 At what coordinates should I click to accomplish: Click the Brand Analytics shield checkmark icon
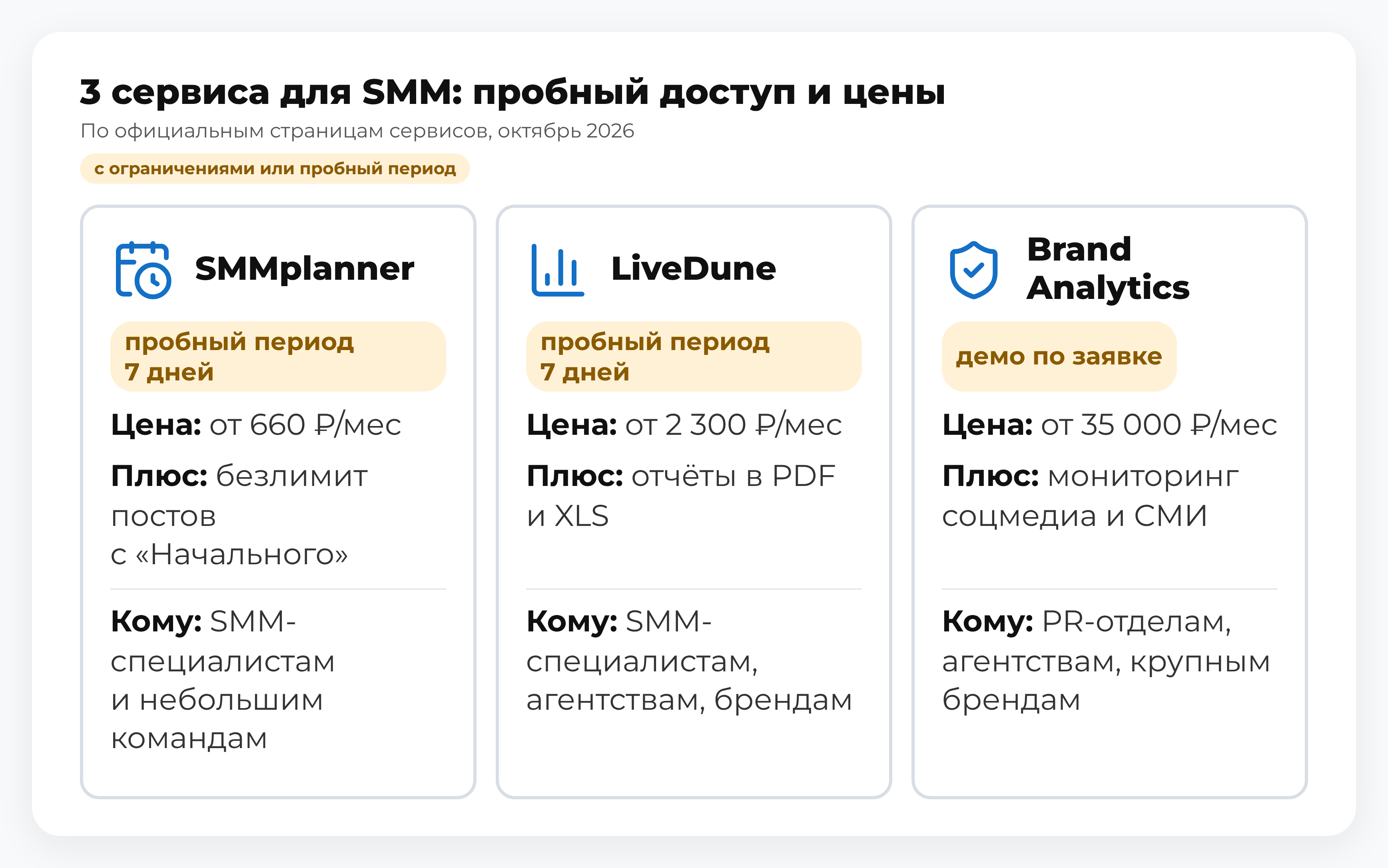[973, 270]
